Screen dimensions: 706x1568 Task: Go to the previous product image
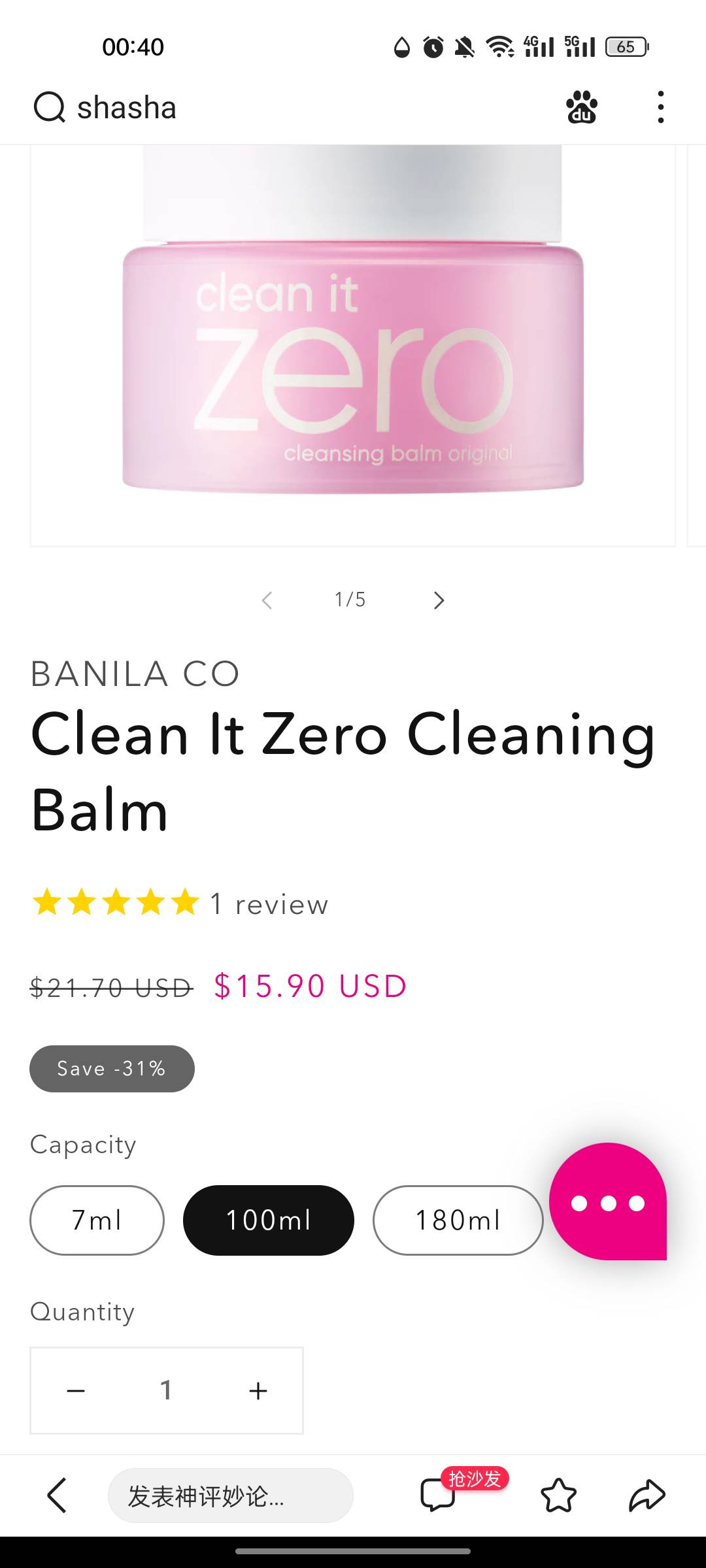[267, 600]
